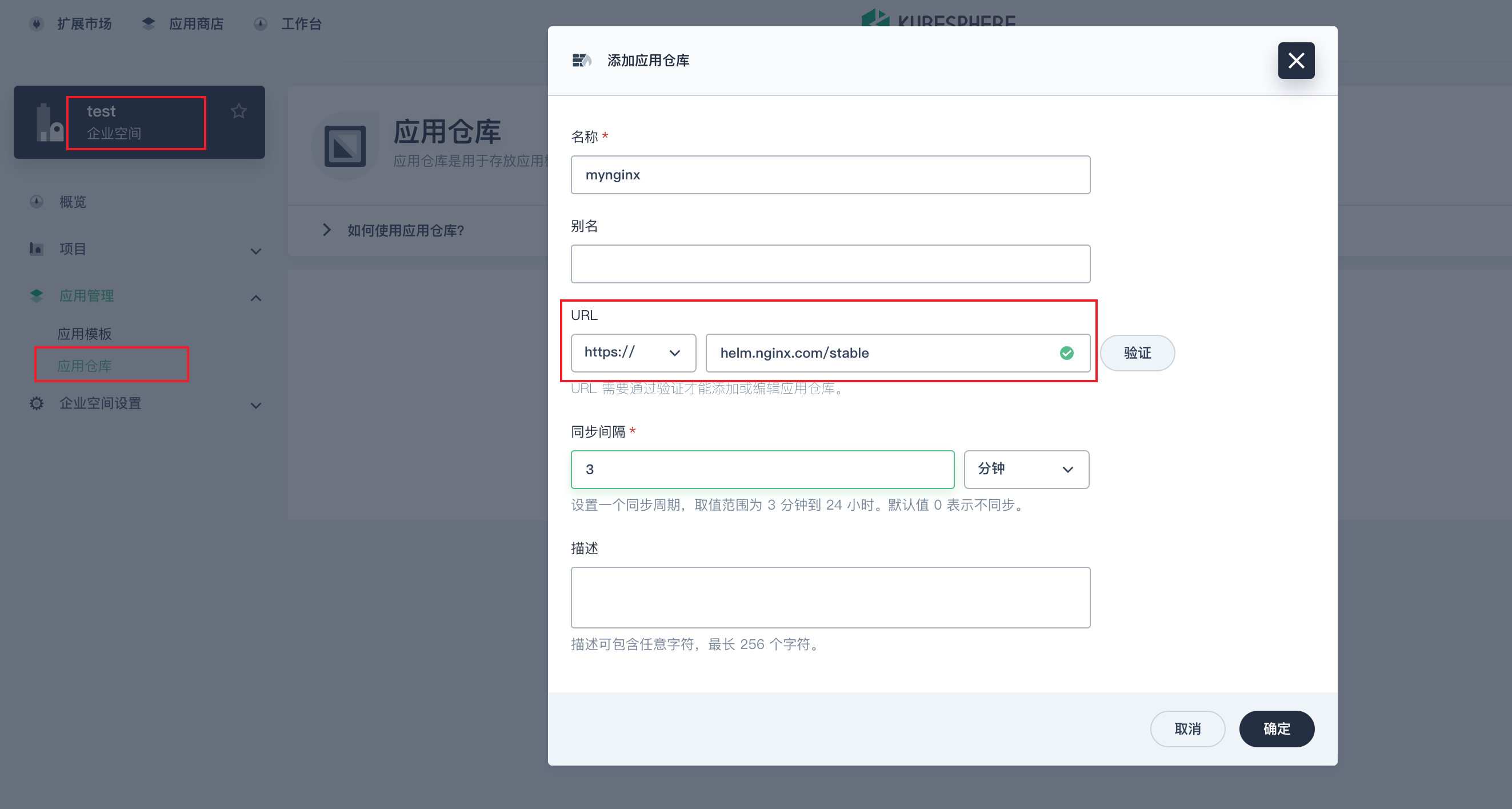Click the App Repositories page header icon

pos(345,146)
